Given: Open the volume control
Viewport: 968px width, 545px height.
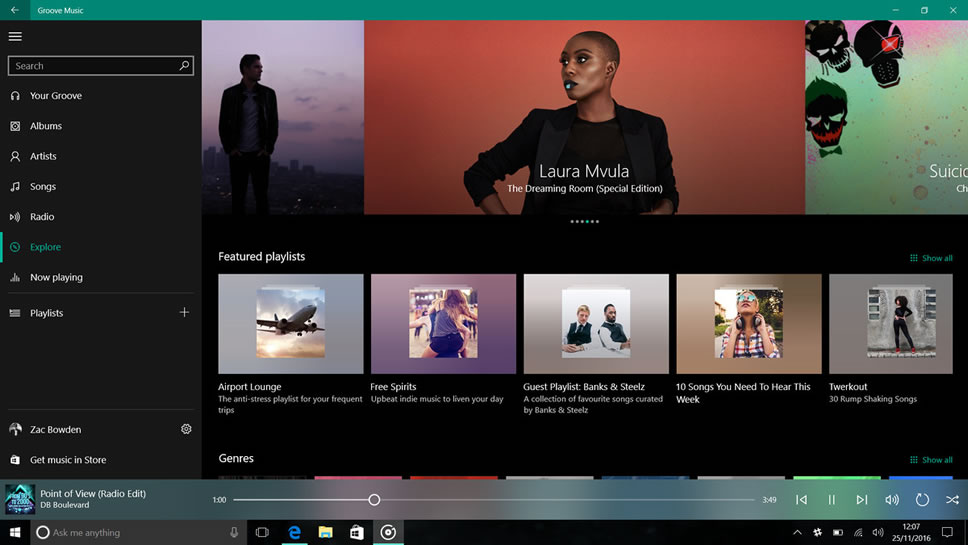Looking at the screenshot, I should point(891,500).
